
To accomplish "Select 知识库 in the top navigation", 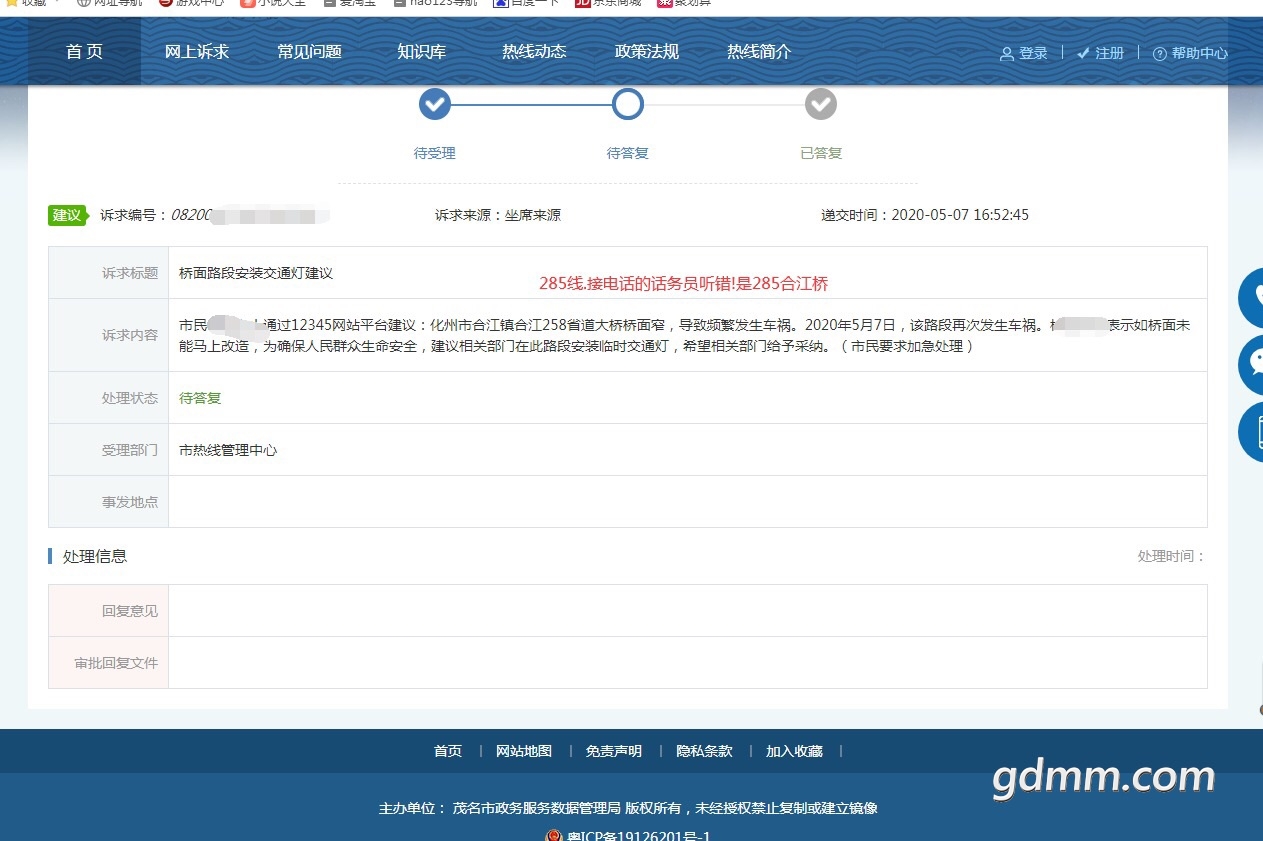I will pyautogui.click(x=421, y=52).
